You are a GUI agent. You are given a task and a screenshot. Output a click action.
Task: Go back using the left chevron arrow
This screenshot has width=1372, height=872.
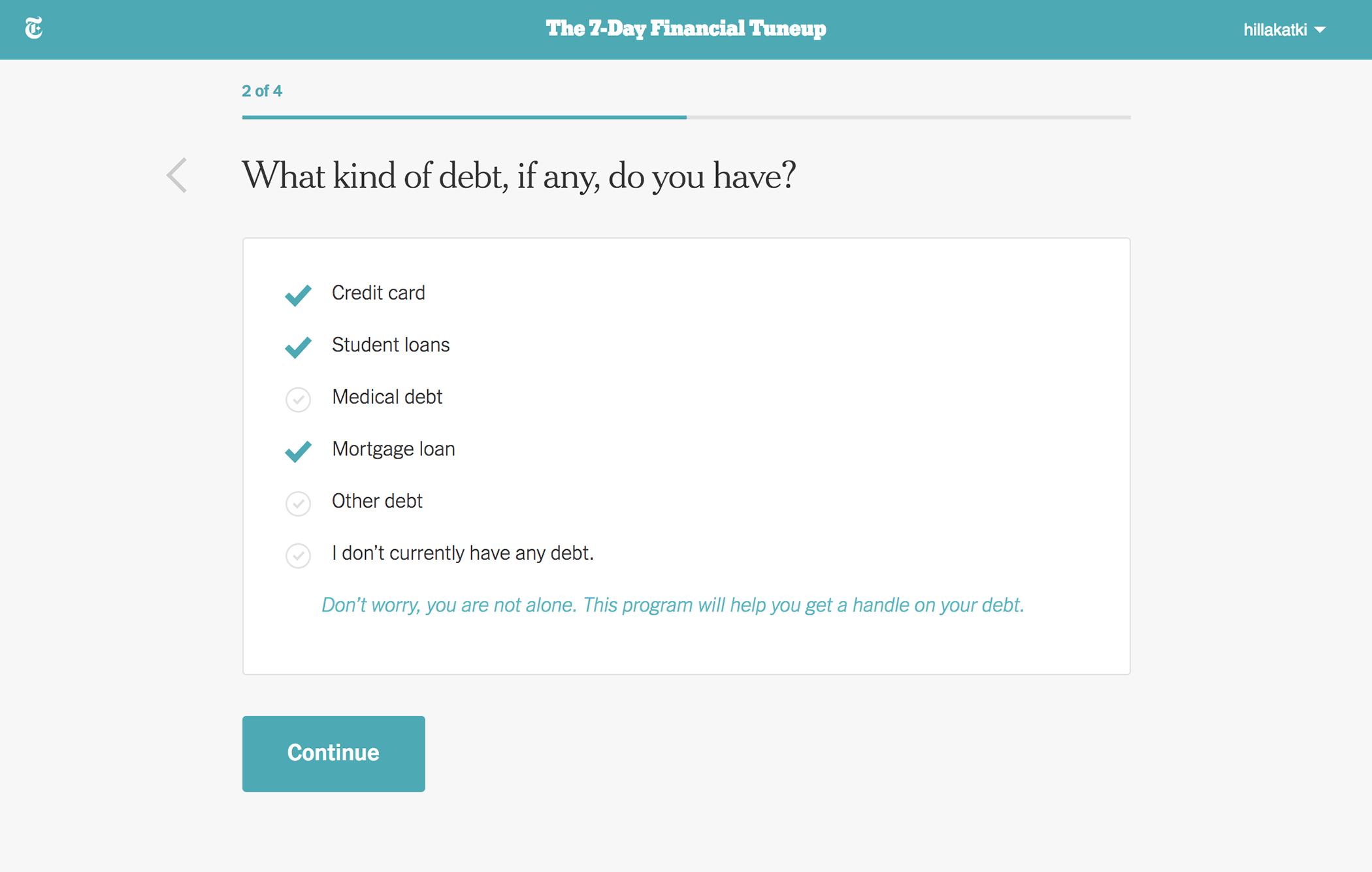point(176,175)
